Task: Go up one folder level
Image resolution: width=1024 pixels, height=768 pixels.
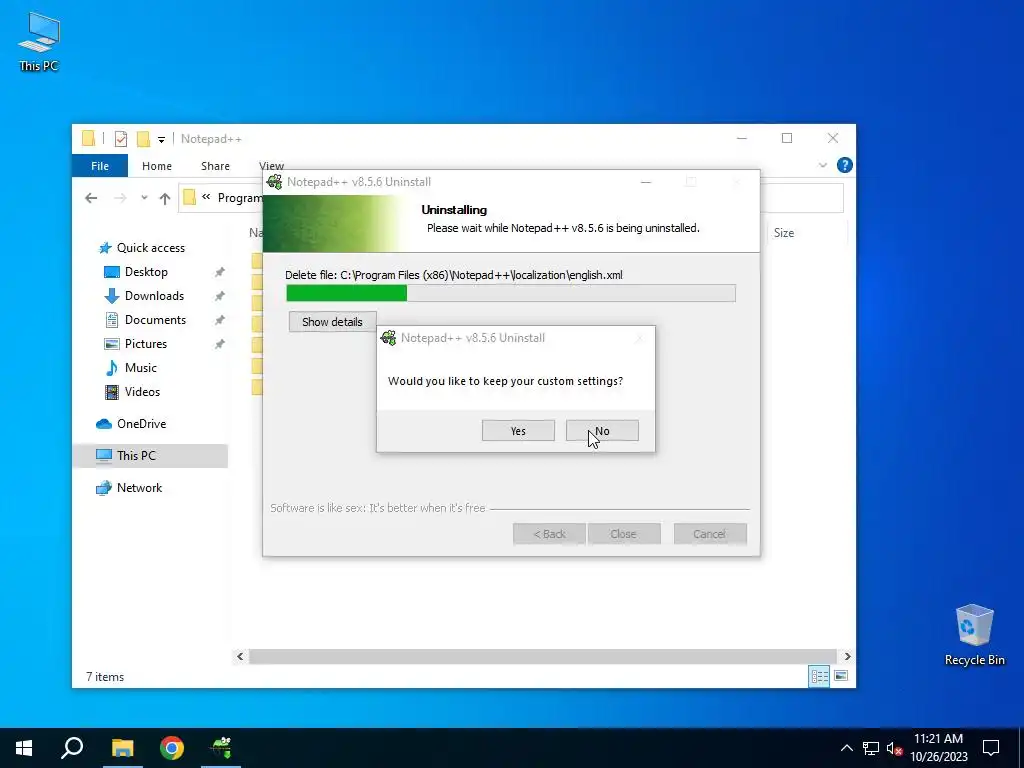Action: coord(165,198)
